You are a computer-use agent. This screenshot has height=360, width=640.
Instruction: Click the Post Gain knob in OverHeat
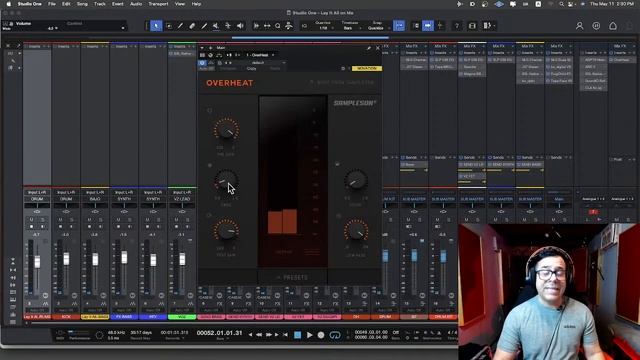pyautogui.click(x=226, y=230)
